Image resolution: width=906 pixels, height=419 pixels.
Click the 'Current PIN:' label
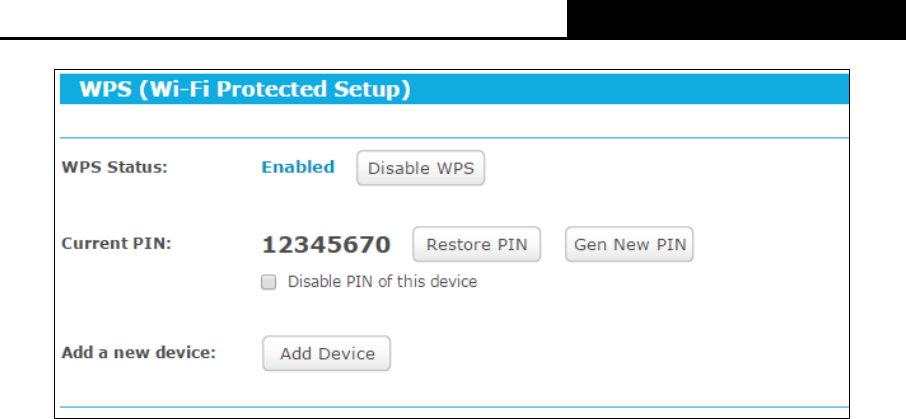[x=117, y=243]
